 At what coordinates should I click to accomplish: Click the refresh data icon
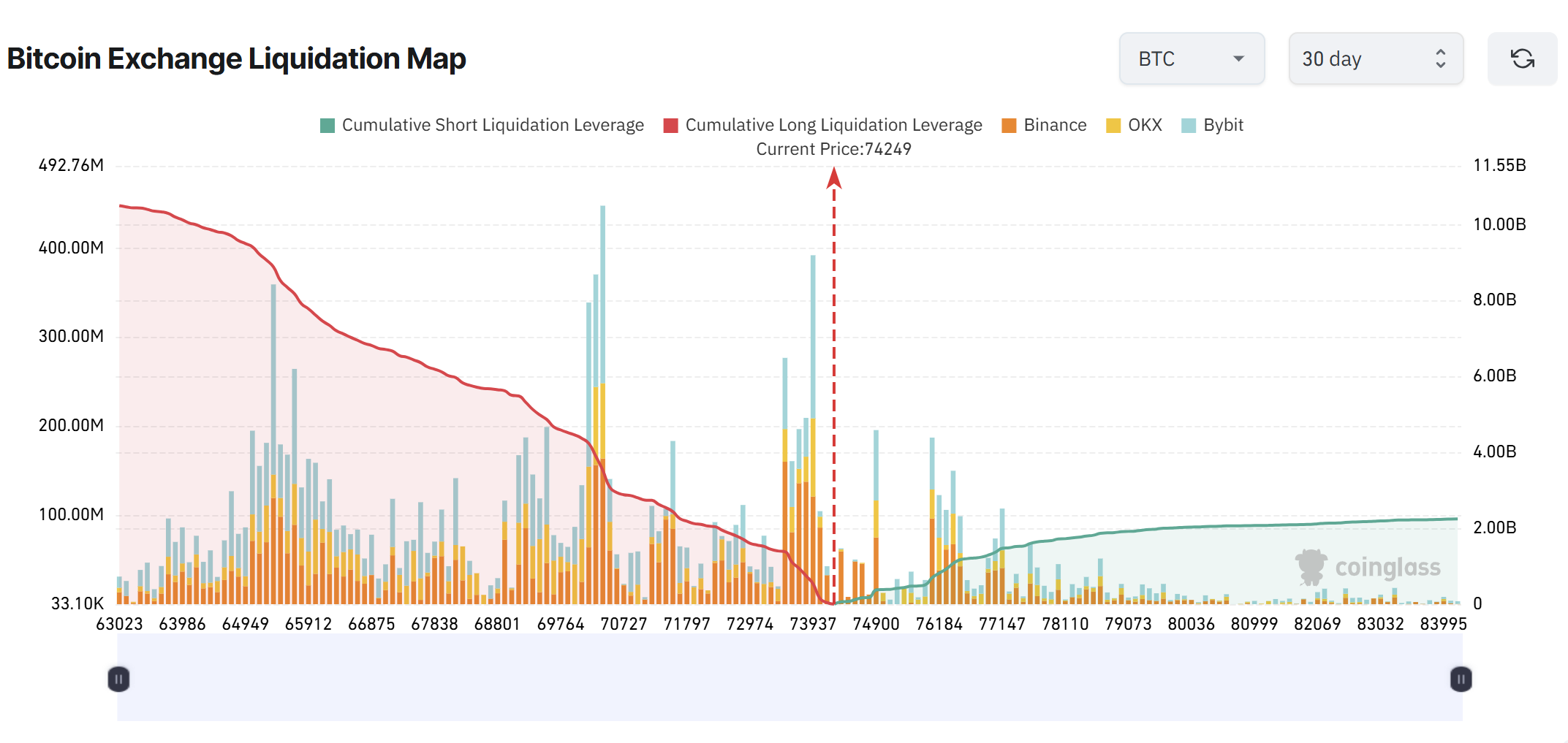click(x=1522, y=58)
